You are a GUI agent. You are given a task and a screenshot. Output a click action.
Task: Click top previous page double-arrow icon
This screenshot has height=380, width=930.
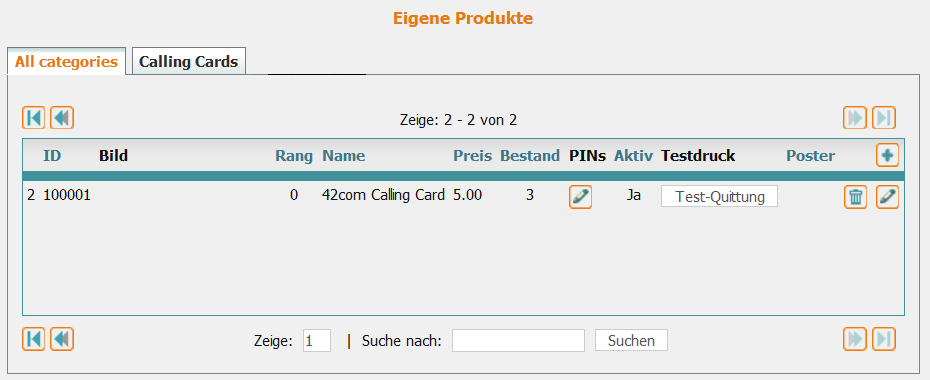click(x=62, y=118)
